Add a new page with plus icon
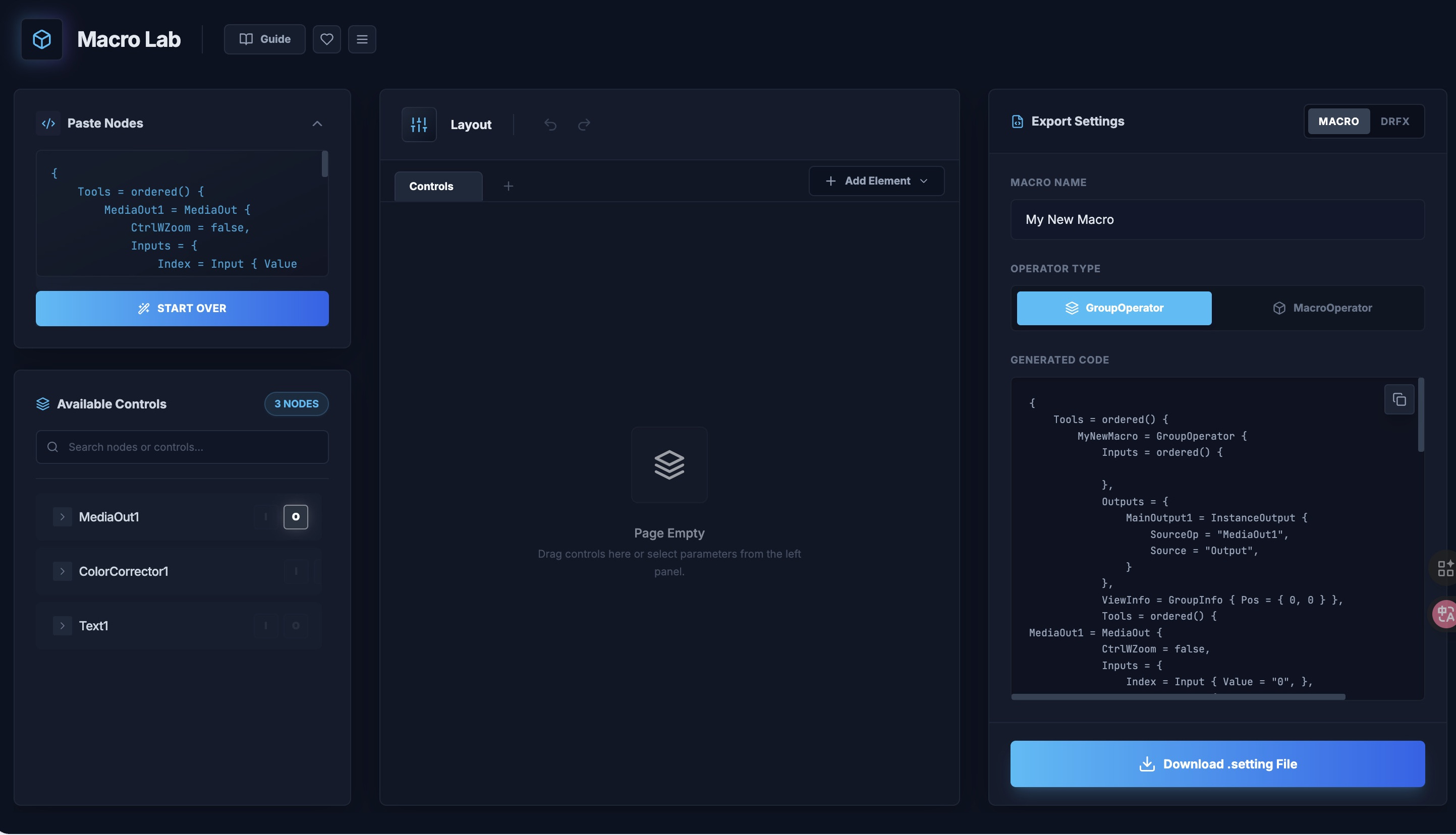The width and height of the screenshot is (1456, 835). tap(508, 187)
